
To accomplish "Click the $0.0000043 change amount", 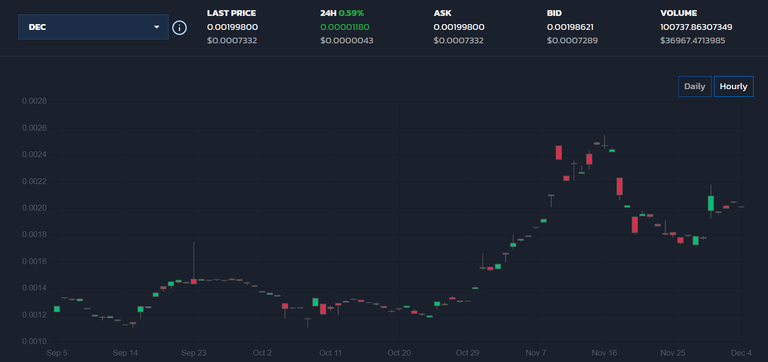I will click(347, 41).
